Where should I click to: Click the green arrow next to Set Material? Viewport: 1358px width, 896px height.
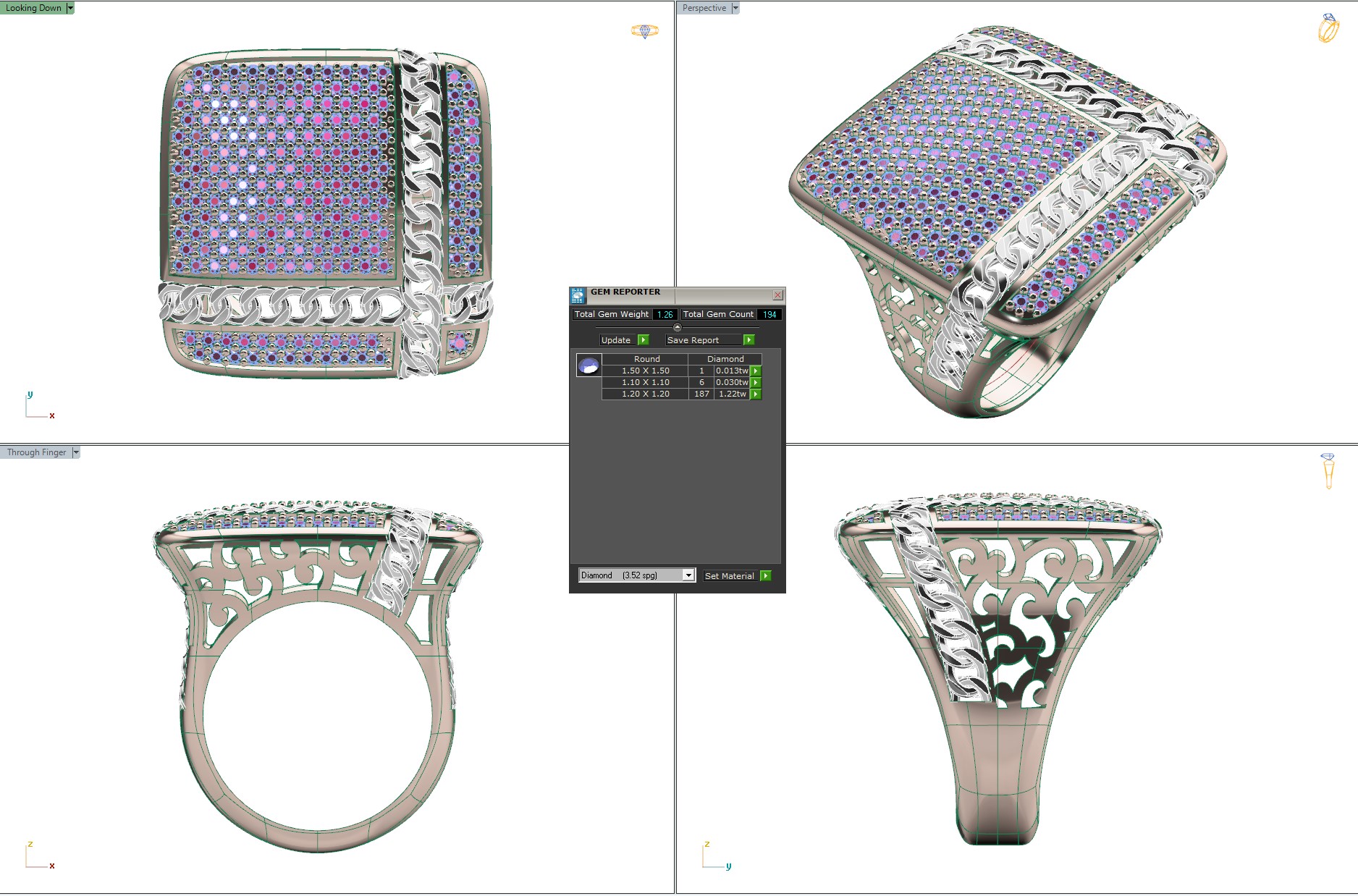click(766, 575)
